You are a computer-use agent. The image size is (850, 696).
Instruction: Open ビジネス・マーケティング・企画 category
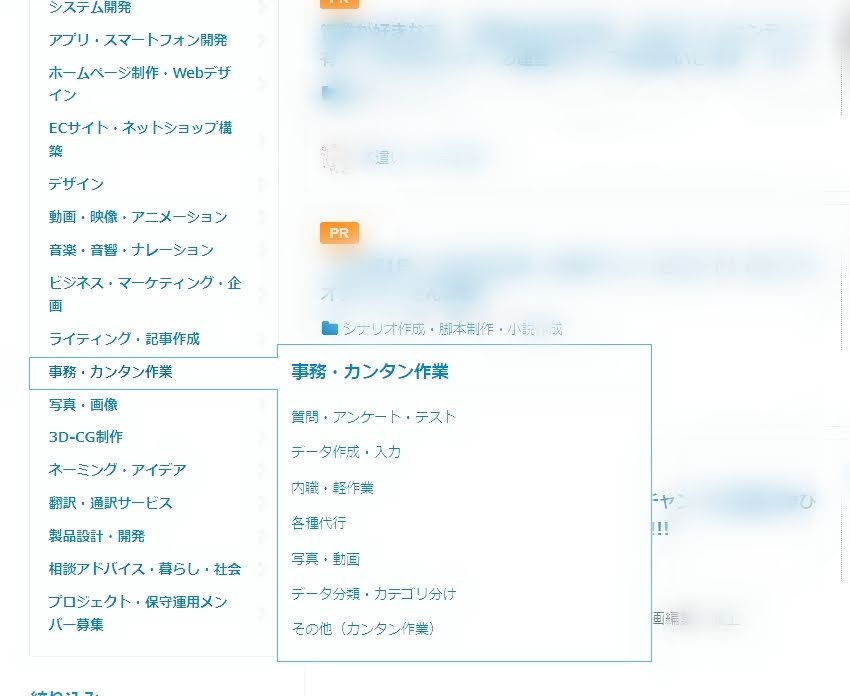click(145, 294)
